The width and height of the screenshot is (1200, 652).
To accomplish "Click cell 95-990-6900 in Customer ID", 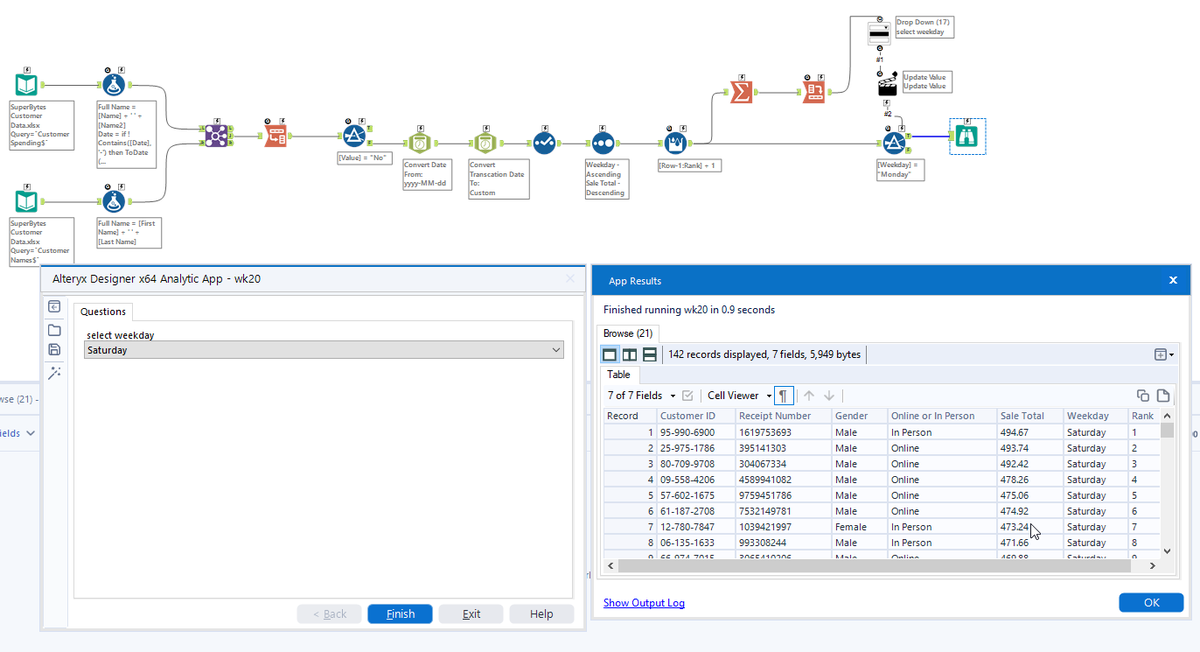I will pos(695,432).
